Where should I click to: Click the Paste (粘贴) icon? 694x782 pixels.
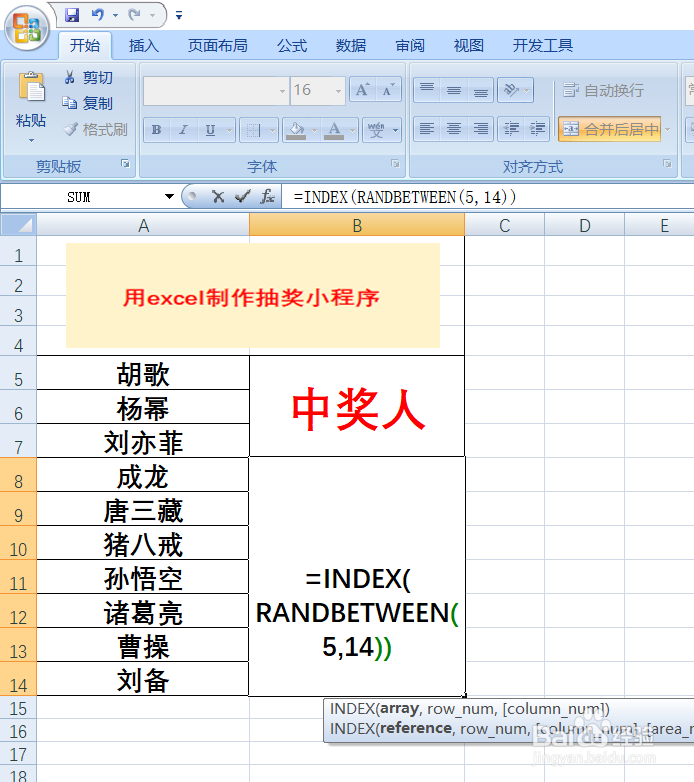coord(31,88)
